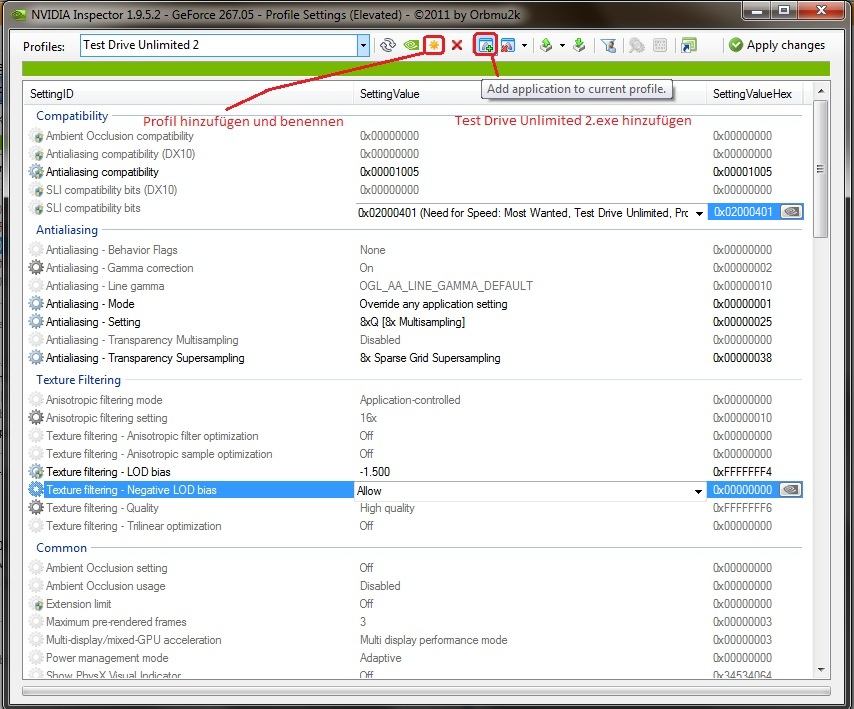Viewport: 854px width, 709px height.
Task: Select Anisotropic filtering mode row
Action: coord(417,400)
